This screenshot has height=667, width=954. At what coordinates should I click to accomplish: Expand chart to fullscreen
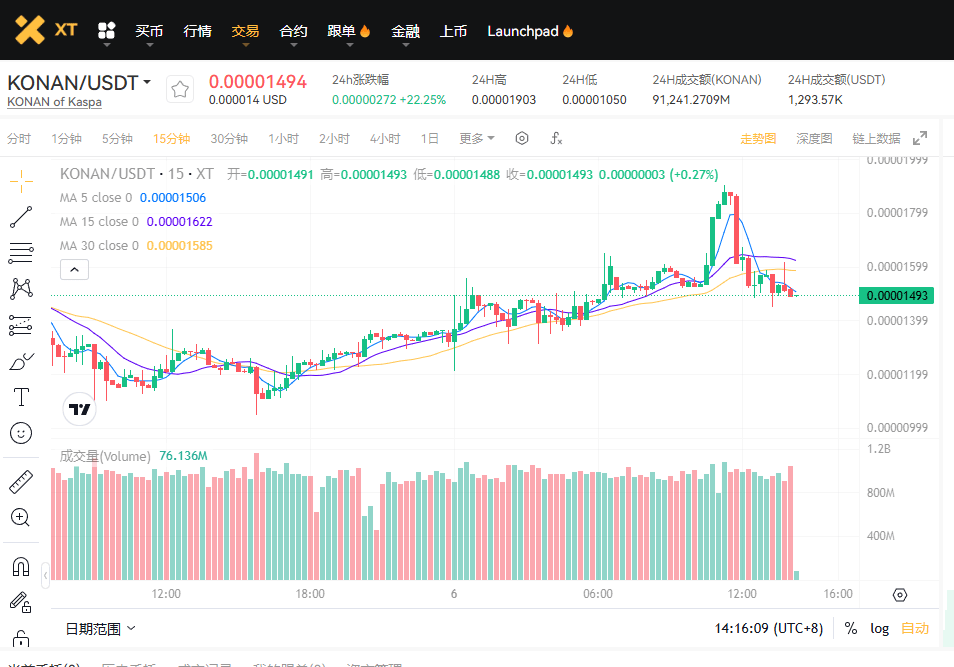pyautogui.click(x=920, y=138)
